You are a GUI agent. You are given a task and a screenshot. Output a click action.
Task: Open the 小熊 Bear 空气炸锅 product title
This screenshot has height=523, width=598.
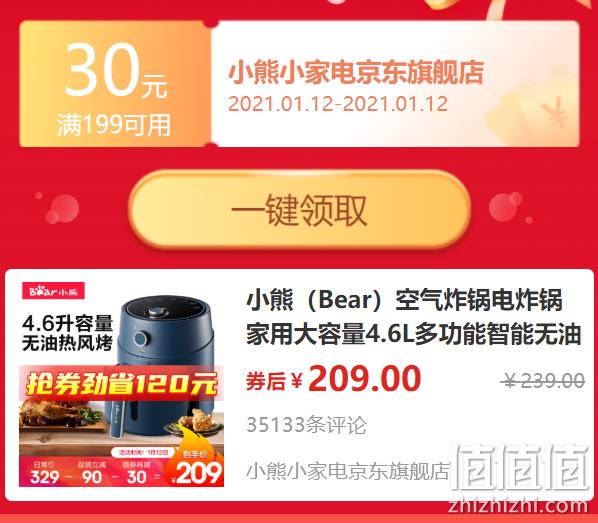click(x=413, y=317)
